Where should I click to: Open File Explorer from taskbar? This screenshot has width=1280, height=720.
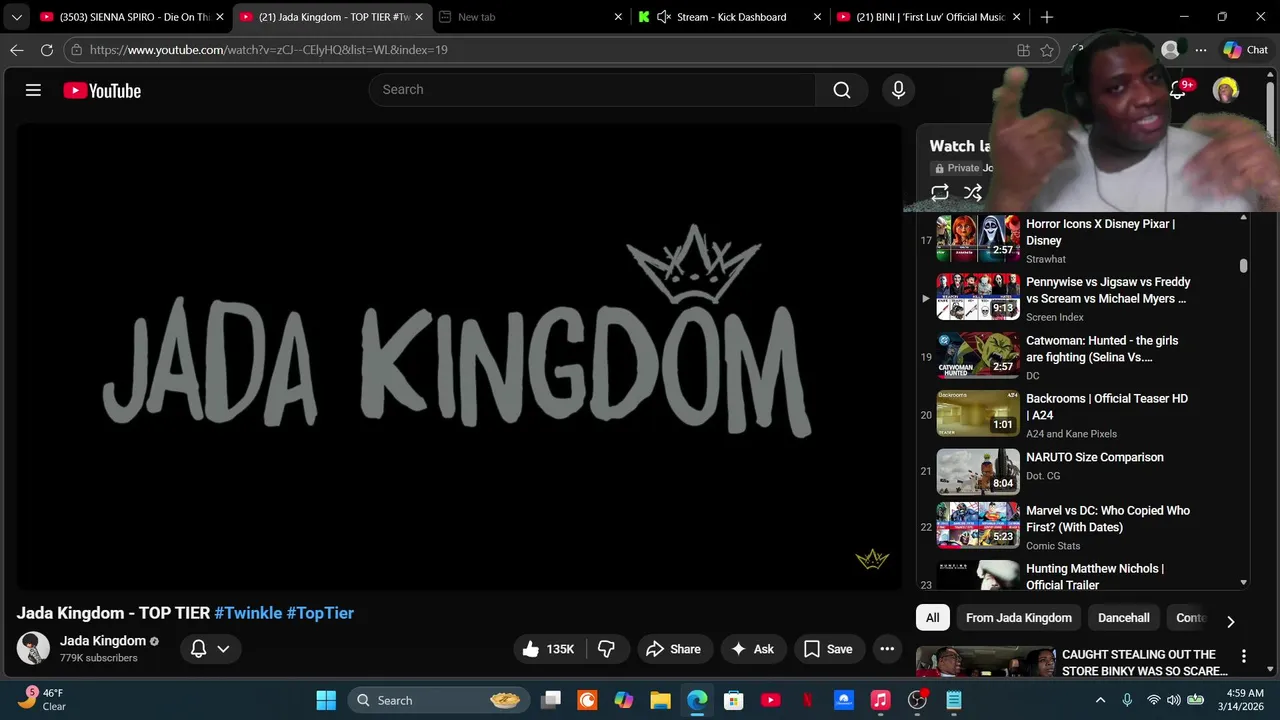(x=660, y=700)
